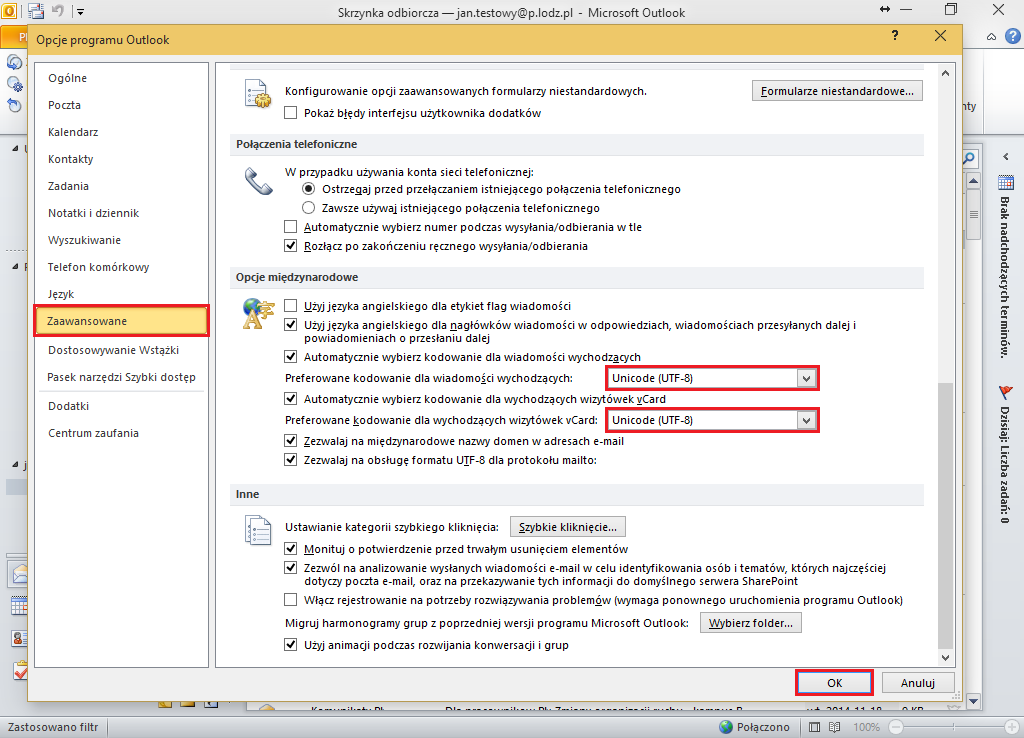
Task: Confirm options with OK button
Action: point(835,682)
